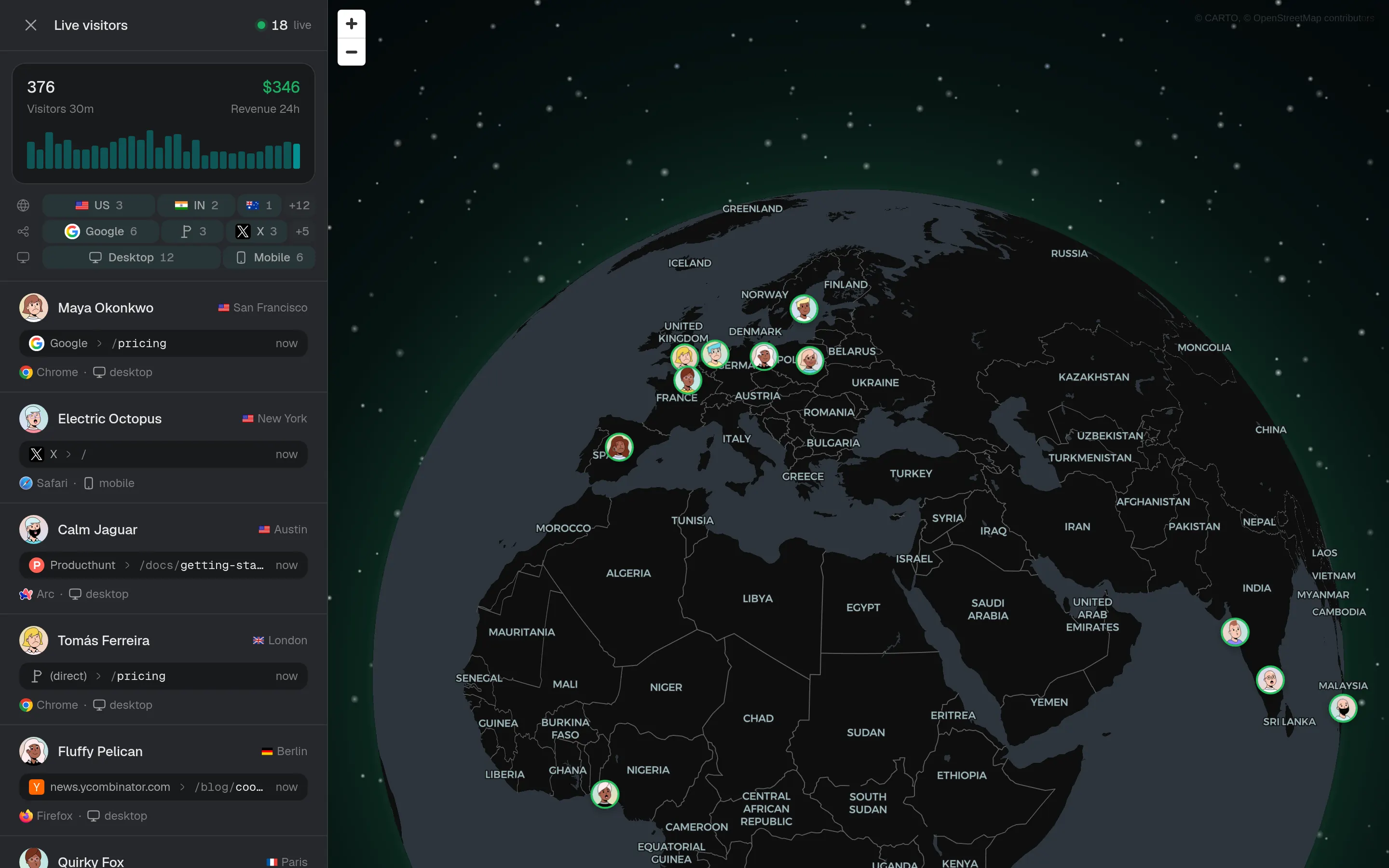Select the visitor marker near Malaysia
Screen dimensions: 1389x868
pos(1343,708)
